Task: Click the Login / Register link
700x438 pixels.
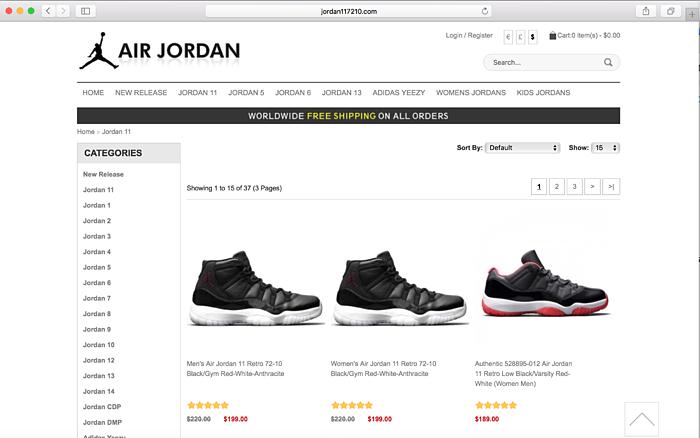Action: click(x=469, y=35)
